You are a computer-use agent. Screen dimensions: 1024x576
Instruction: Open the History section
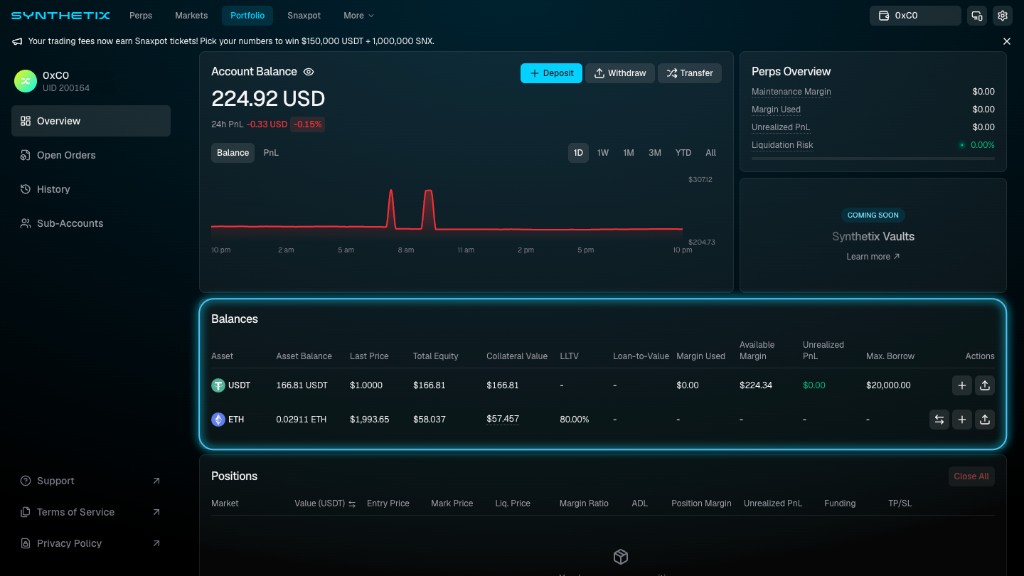[x=91, y=189]
